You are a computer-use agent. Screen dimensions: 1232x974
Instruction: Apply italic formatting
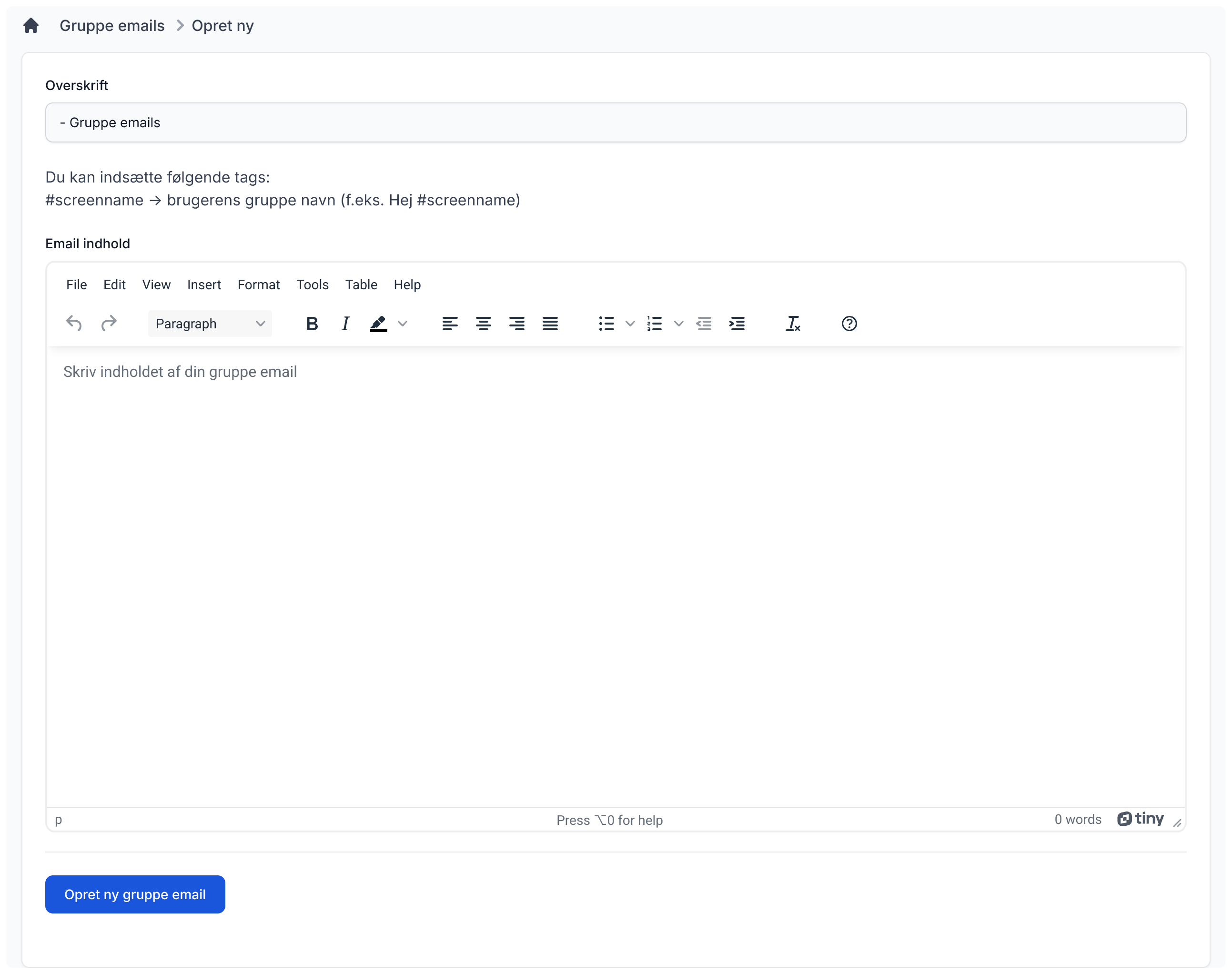(x=345, y=324)
